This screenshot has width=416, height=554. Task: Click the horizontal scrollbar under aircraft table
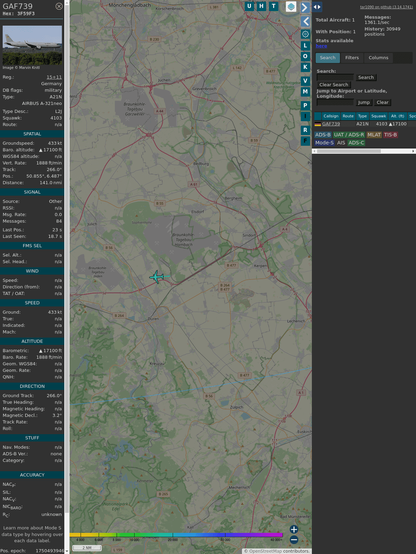[364, 151]
